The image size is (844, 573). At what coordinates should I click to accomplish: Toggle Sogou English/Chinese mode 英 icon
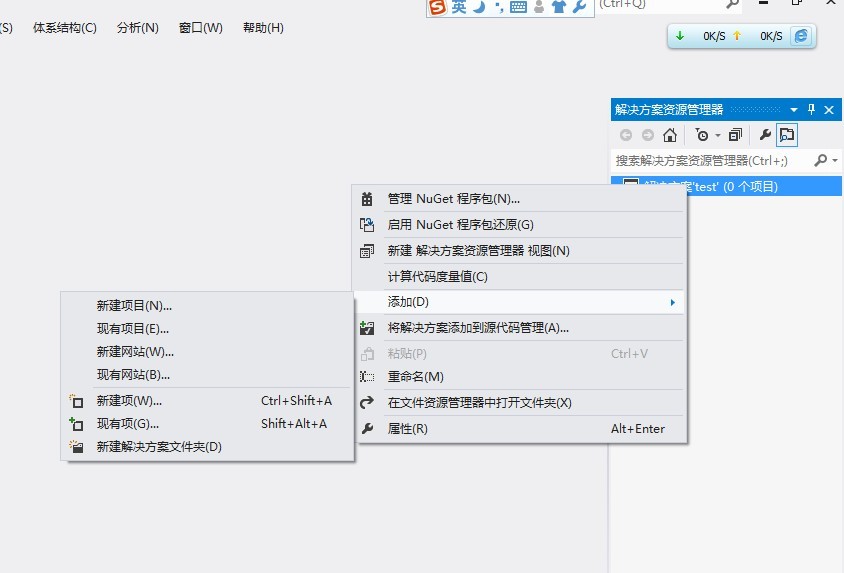tap(459, 6)
